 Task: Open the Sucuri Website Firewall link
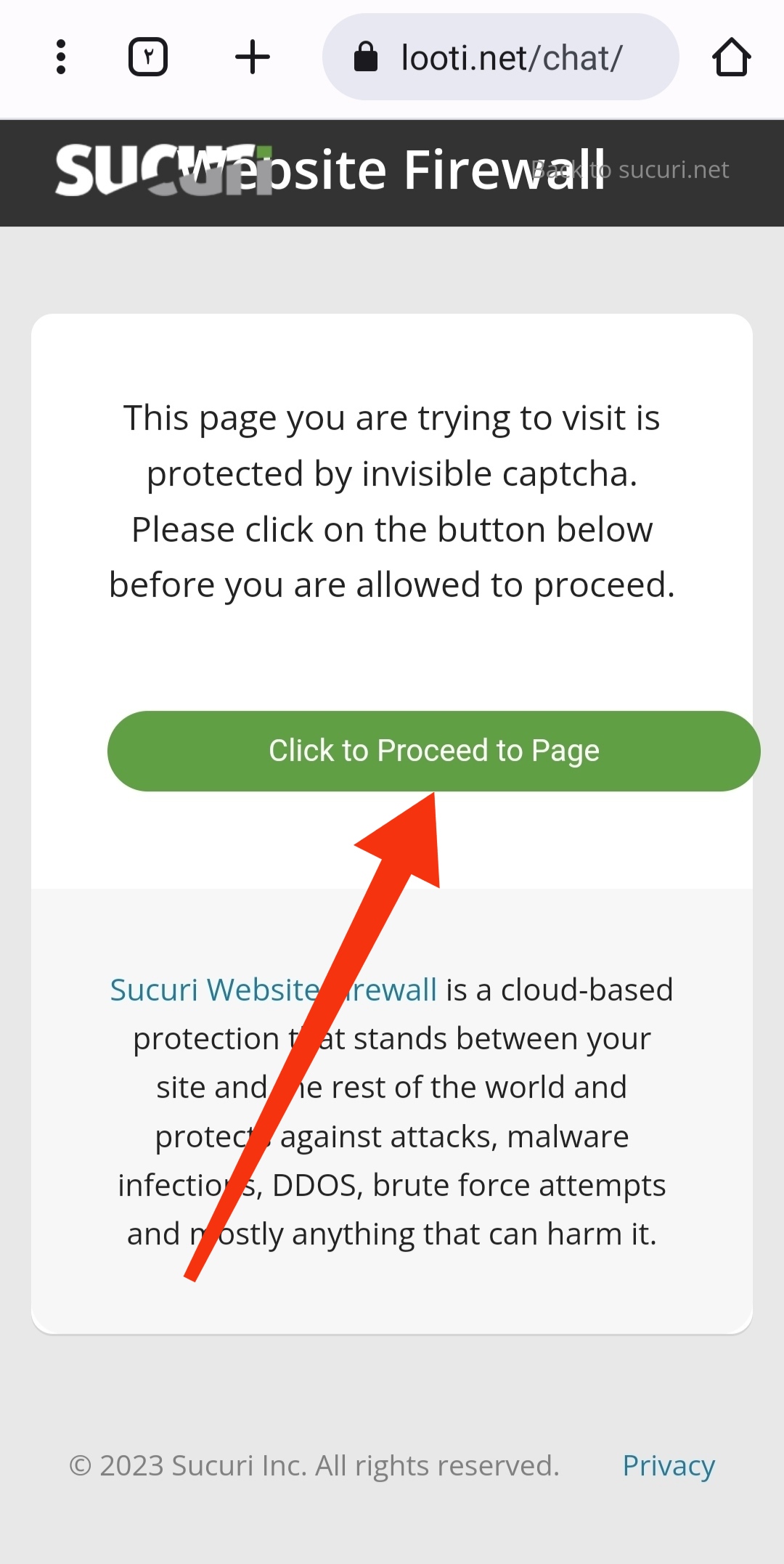(274, 990)
